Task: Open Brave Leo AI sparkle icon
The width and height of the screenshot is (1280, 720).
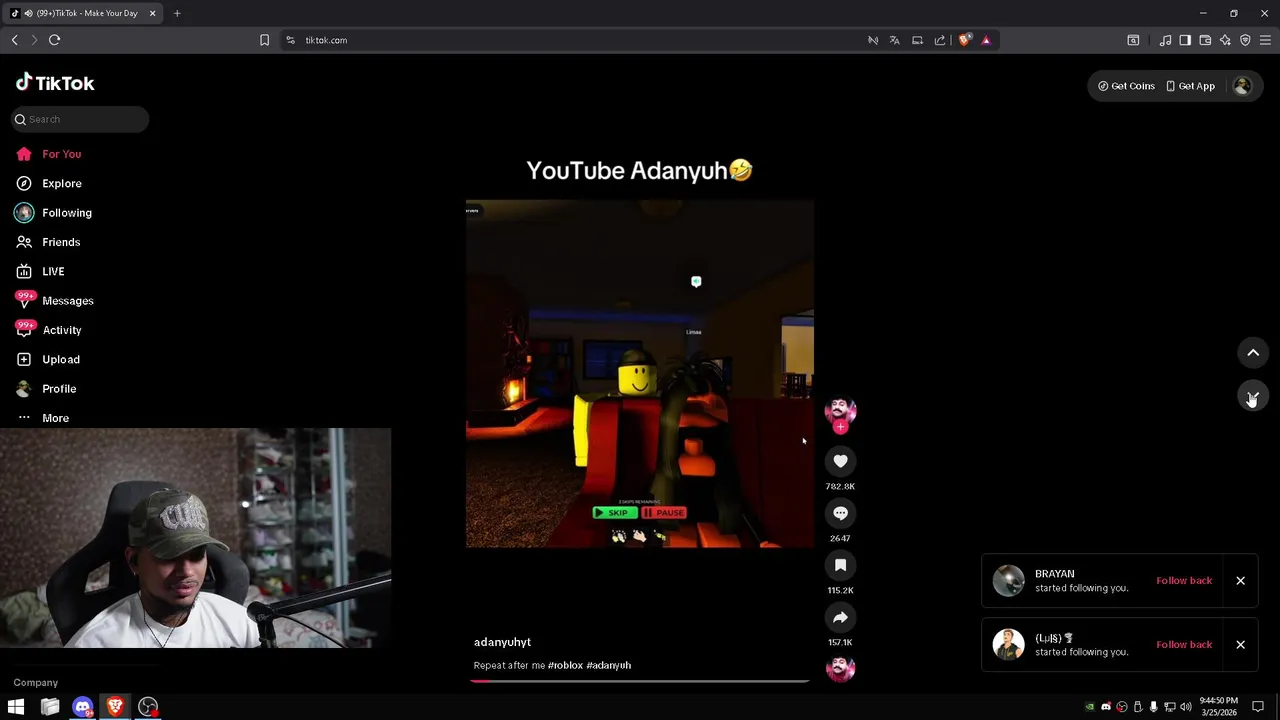Action: (x=1225, y=40)
